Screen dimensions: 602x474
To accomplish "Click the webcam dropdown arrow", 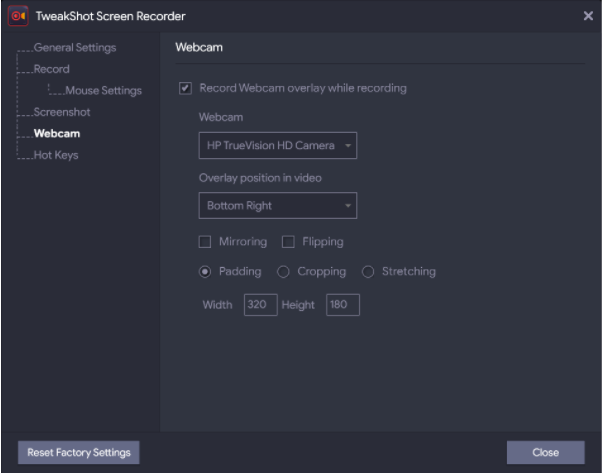I will (x=348, y=145).
